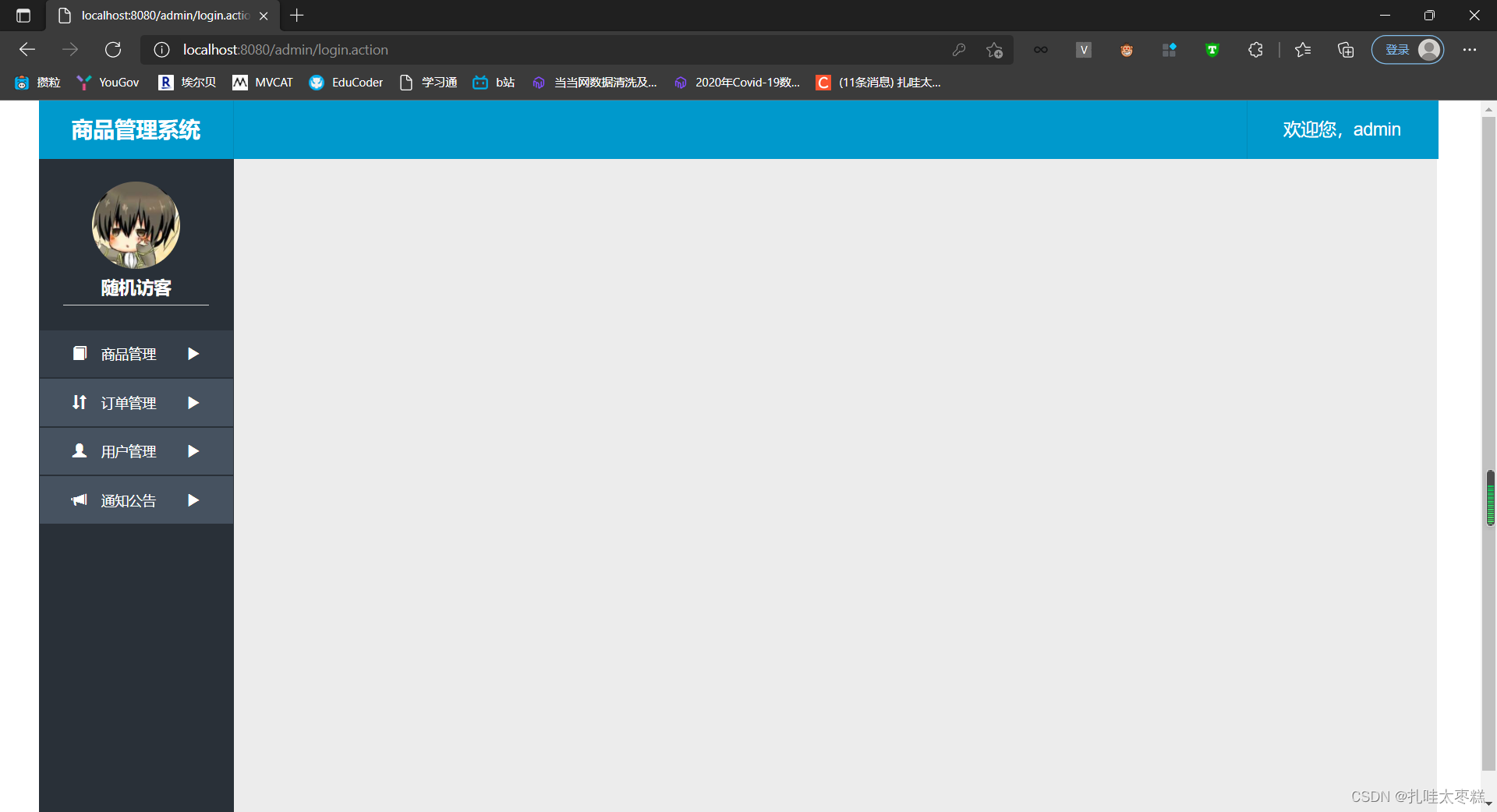Open the 2020年Covid-19数 bookmark
This screenshot has width=1497, height=812.
click(738, 83)
